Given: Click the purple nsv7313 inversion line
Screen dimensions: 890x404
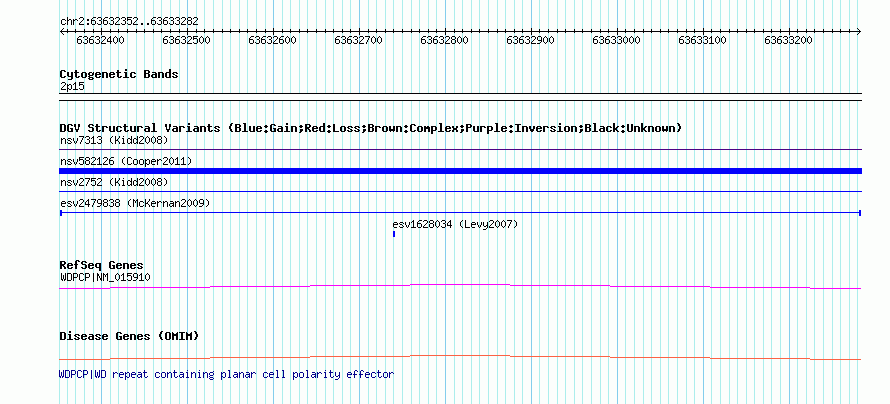Looking at the screenshot, I should coord(460,150).
